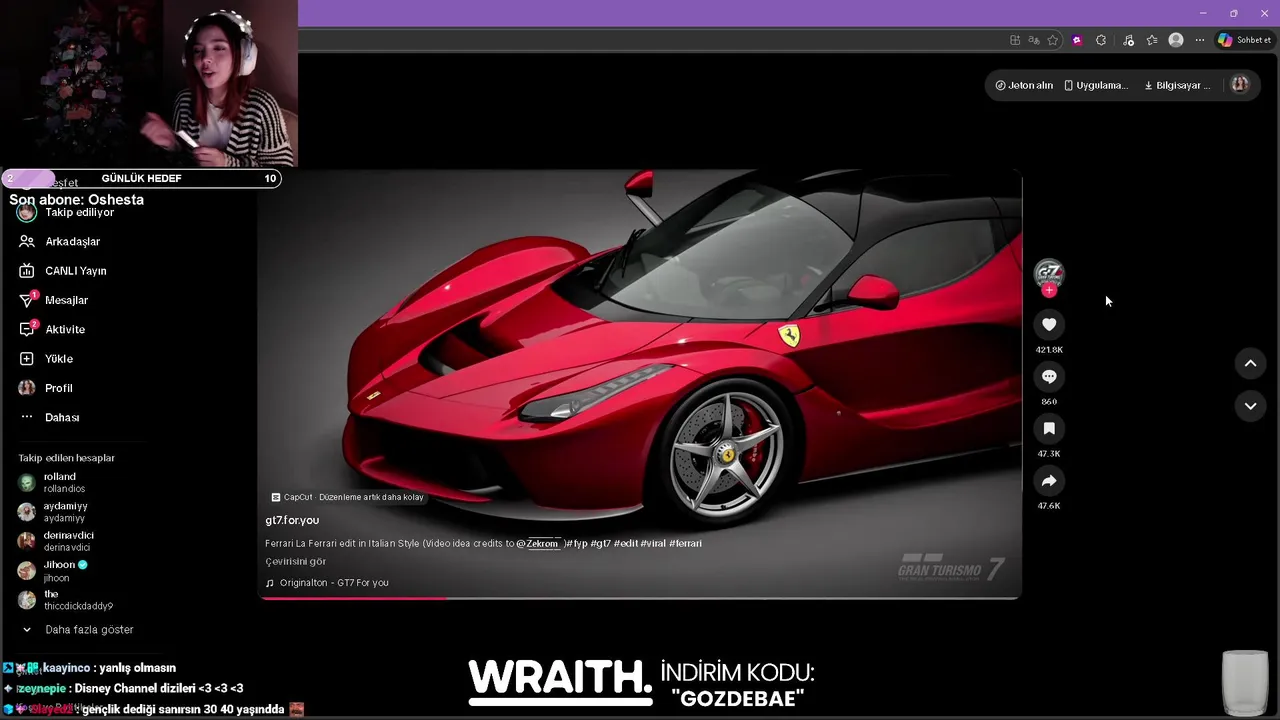Click the CapCut editing banner
Viewport: 1280px width, 720px height.
(x=347, y=497)
